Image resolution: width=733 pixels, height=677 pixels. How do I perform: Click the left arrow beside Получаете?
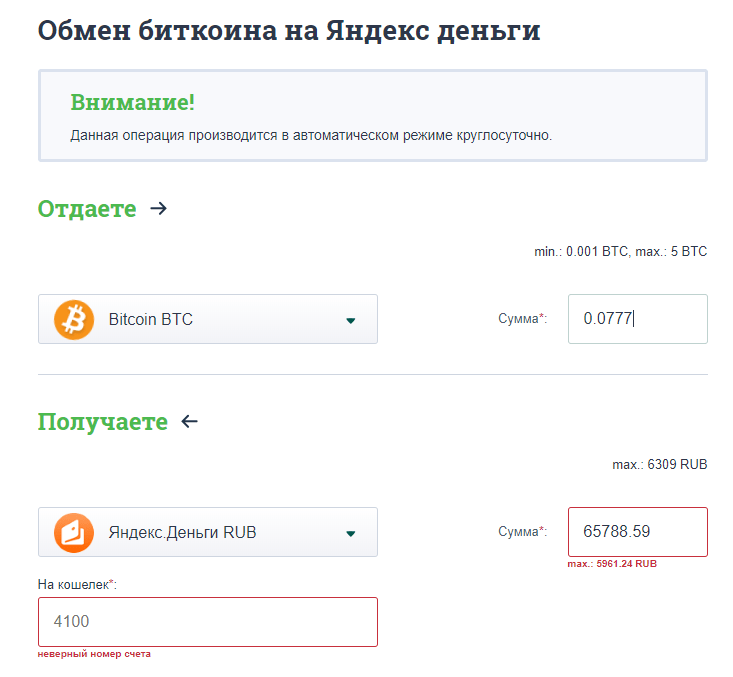(x=189, y=422)
